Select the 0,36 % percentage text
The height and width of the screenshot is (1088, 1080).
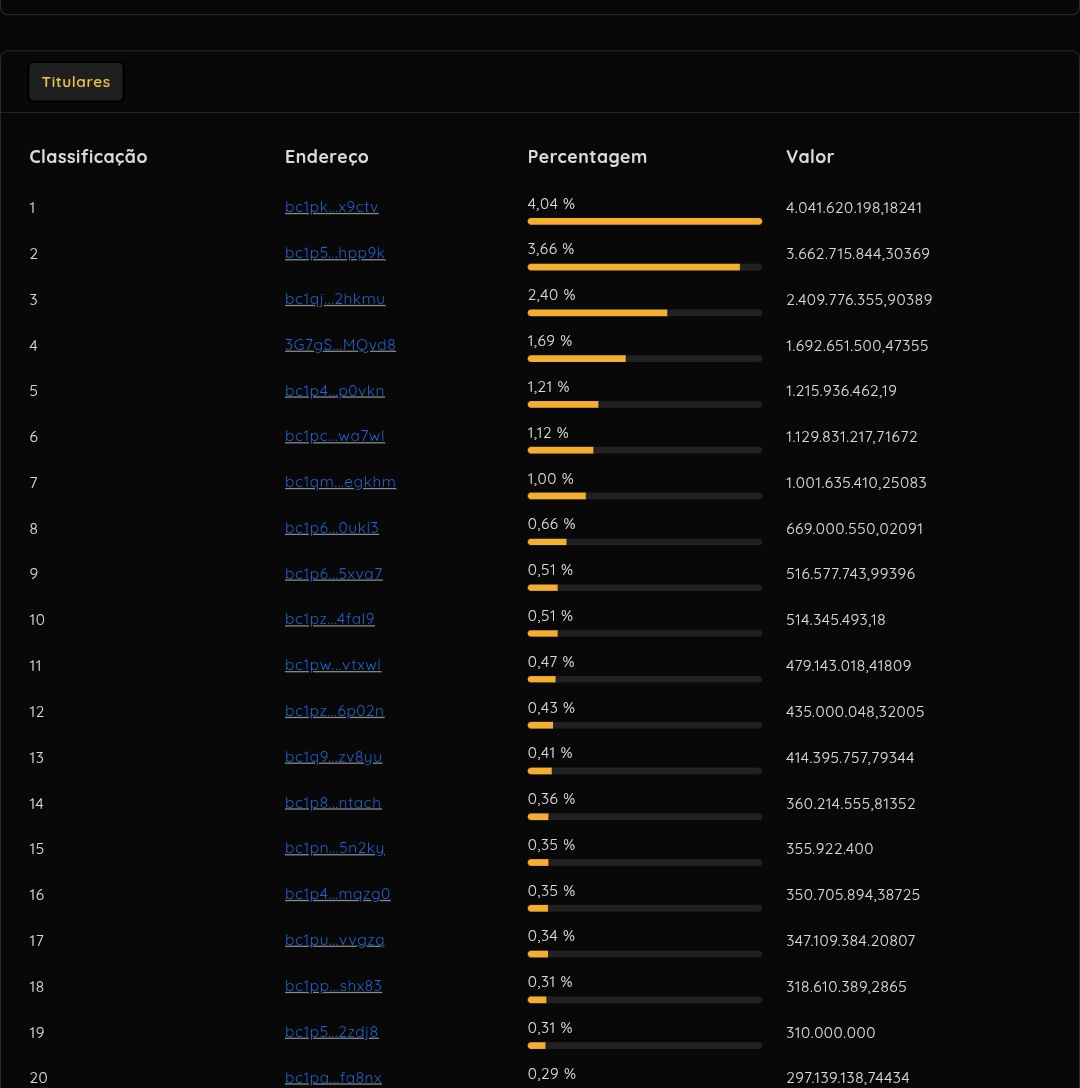pos(551,799)
